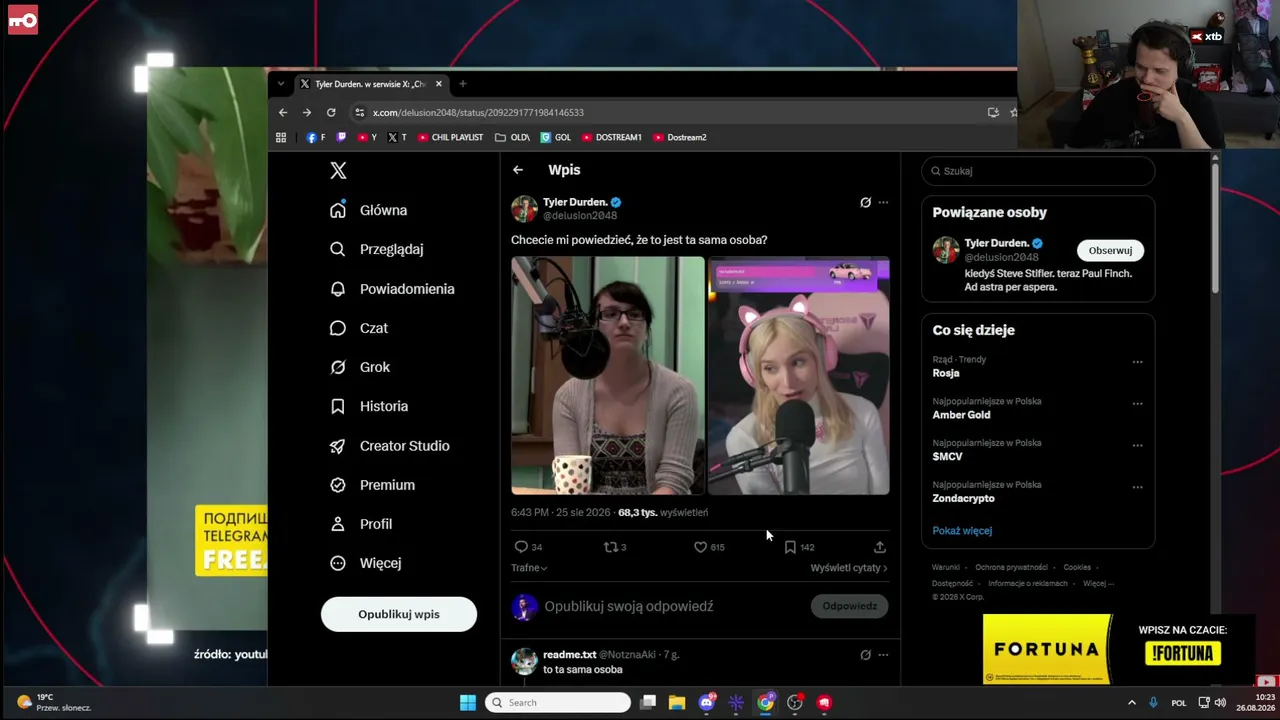Open the DOSTREAM1 bookmark
Image resolution: width=1280 pixels, height=720 pixels.
click(612, 138)
